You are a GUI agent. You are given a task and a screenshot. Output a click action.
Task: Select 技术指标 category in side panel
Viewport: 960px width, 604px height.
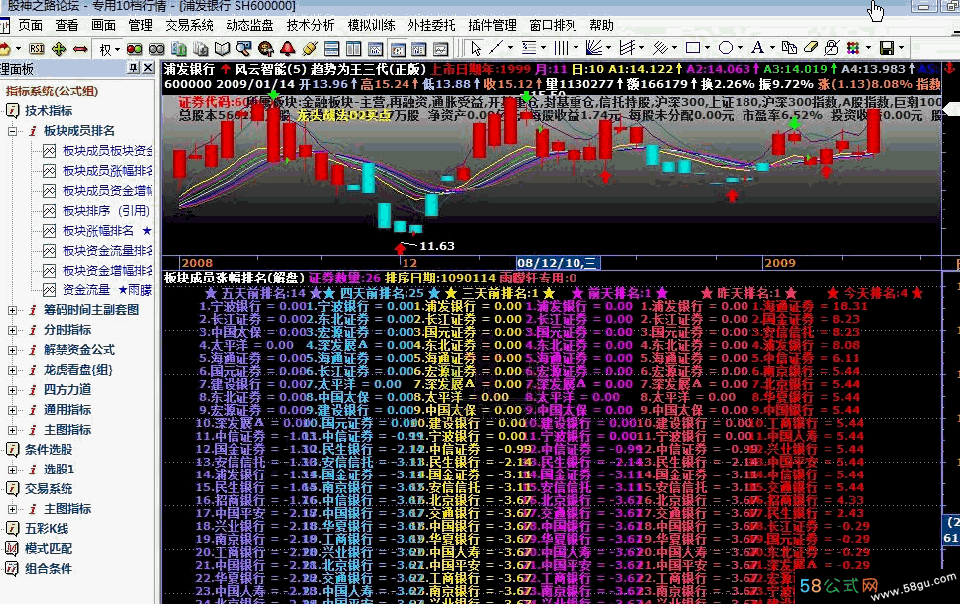48,111
